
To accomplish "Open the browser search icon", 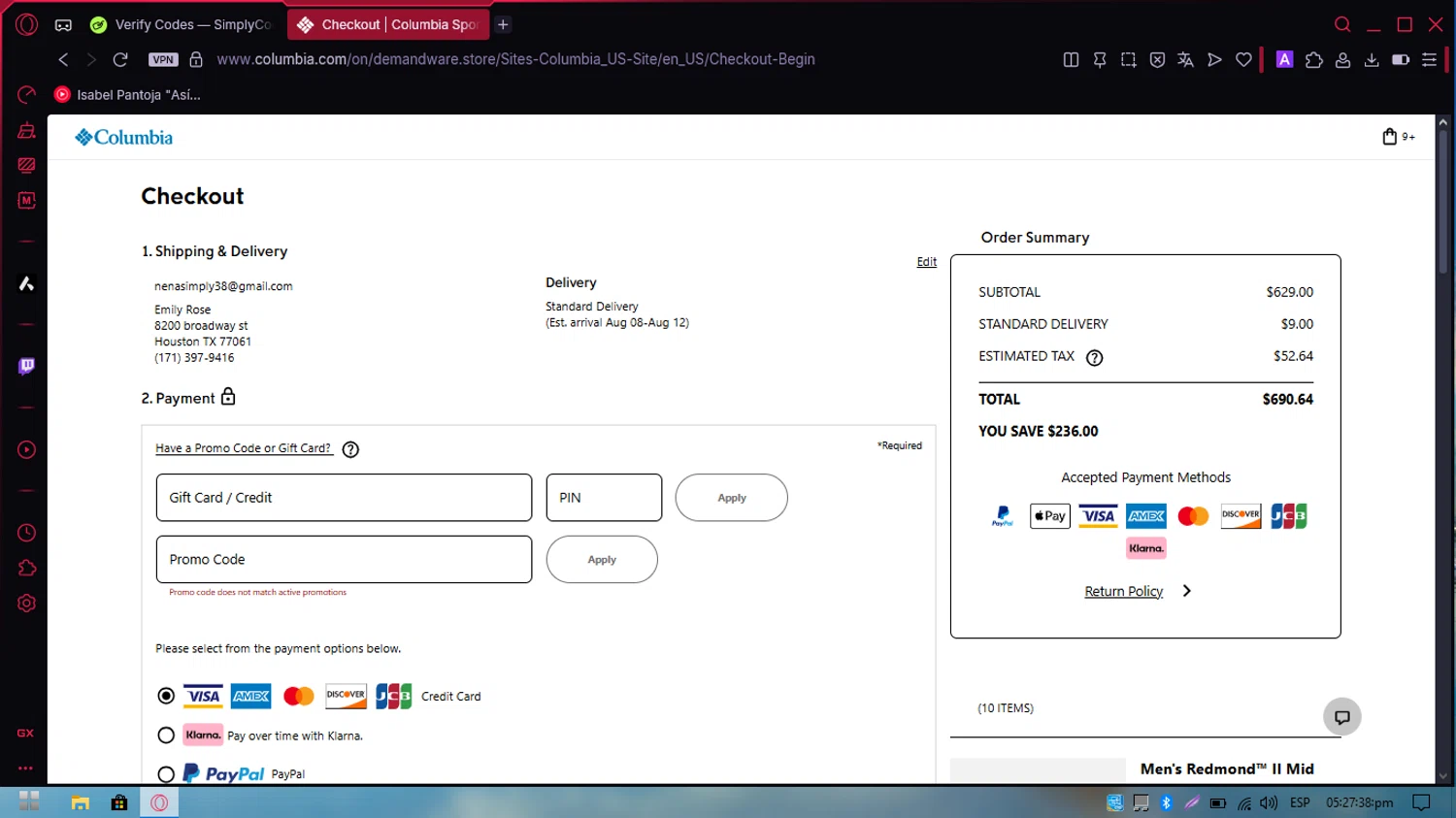I will [1342, 24].
